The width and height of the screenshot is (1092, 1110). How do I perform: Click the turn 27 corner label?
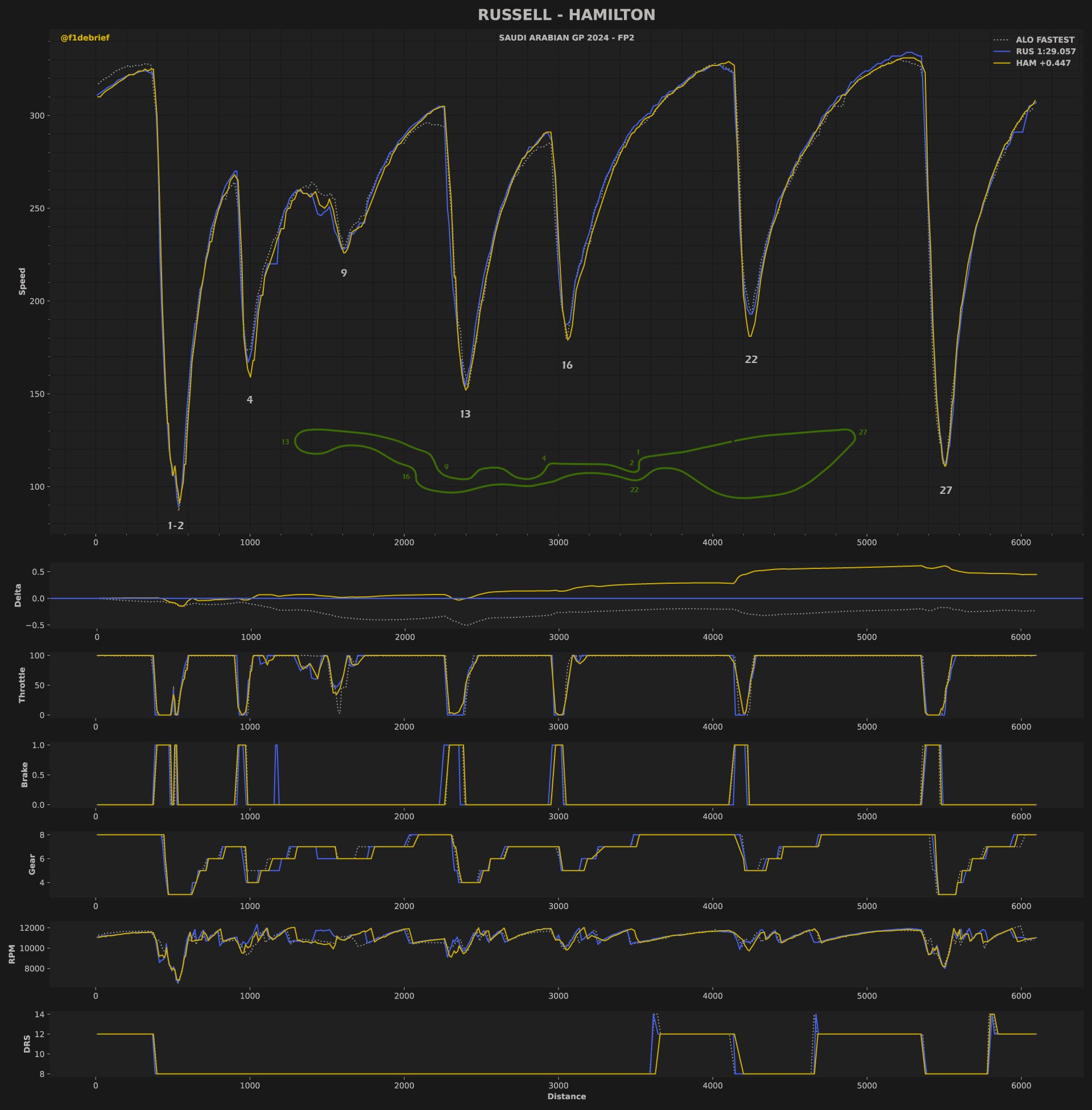946,490
